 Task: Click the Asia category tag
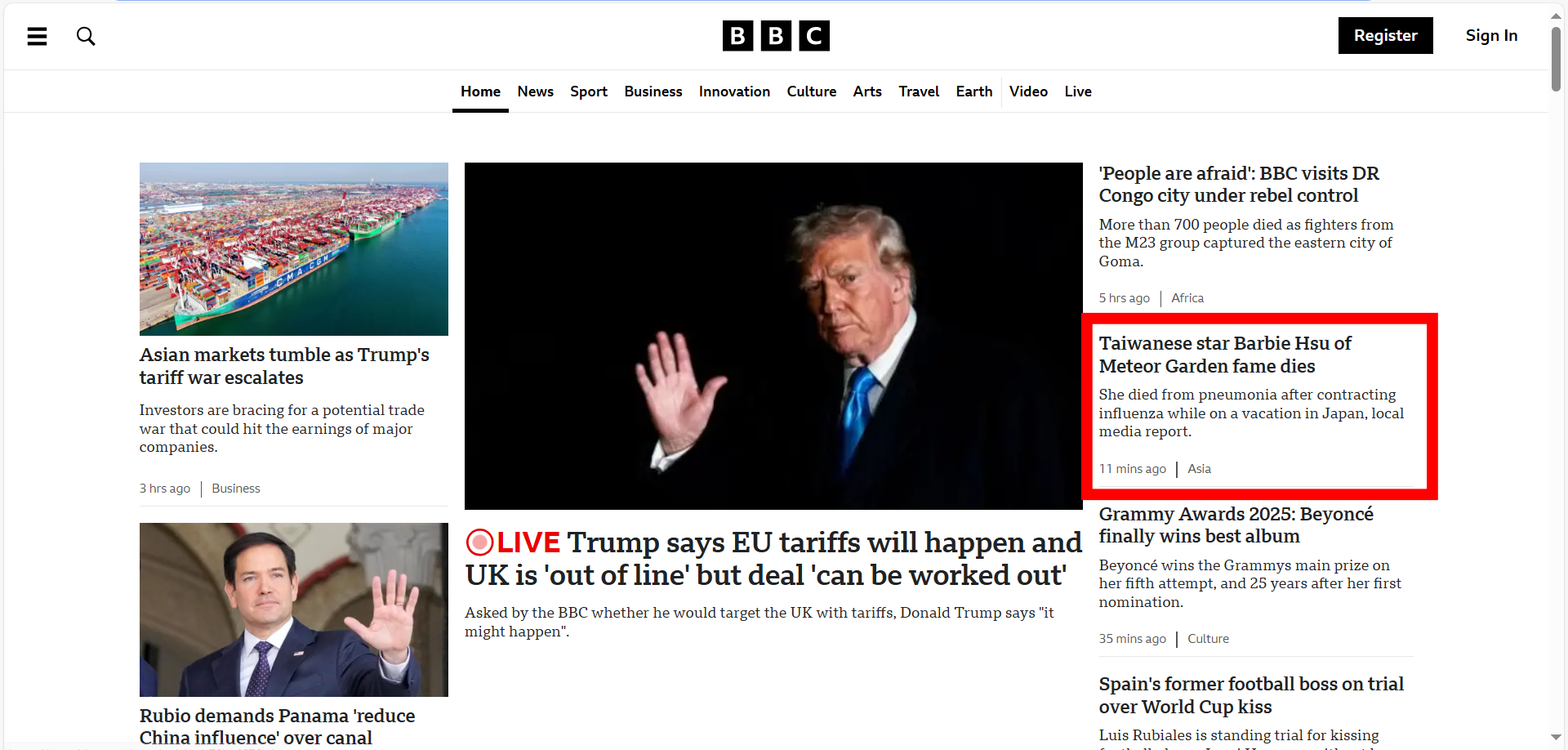[x=1199, y=469]
